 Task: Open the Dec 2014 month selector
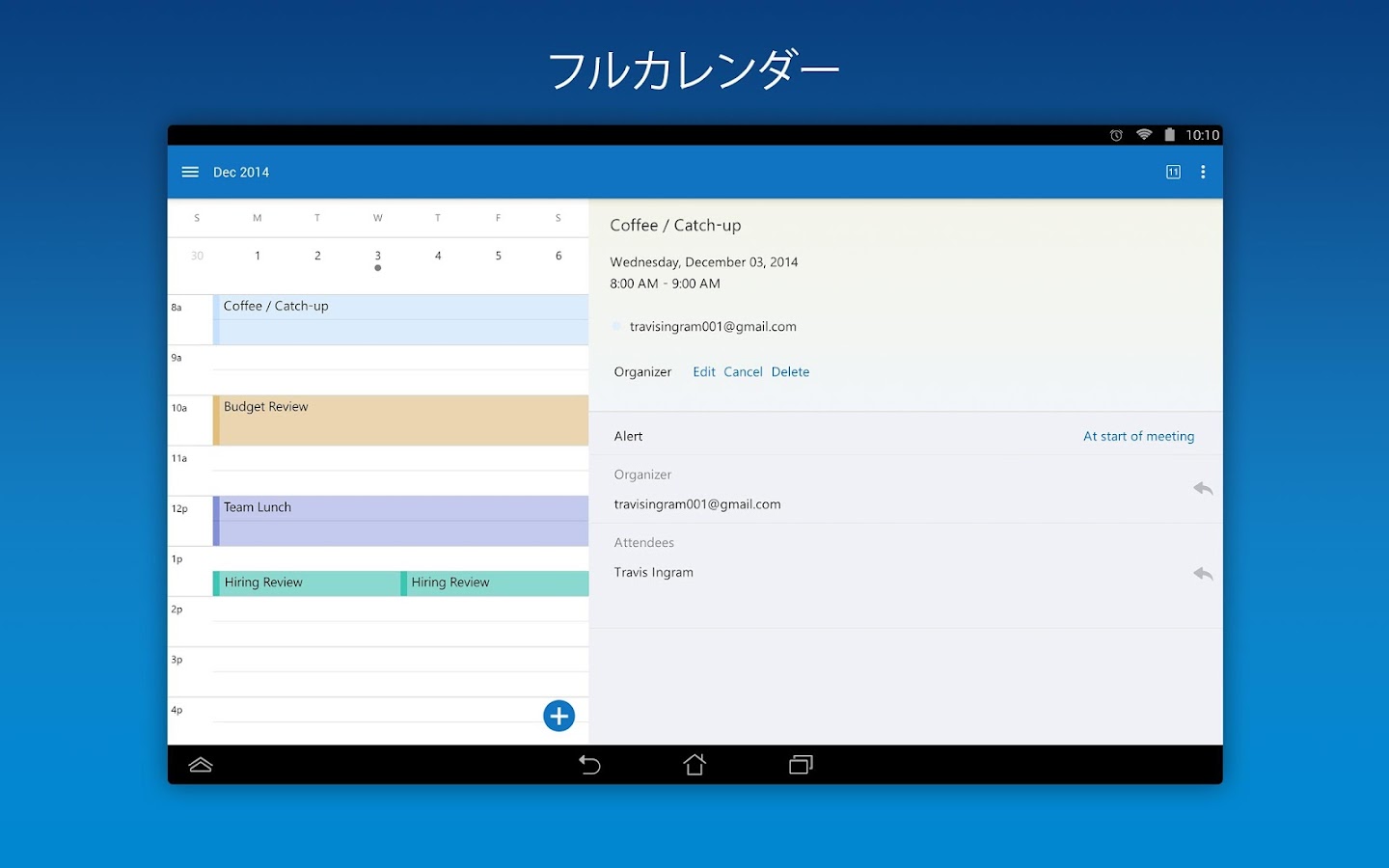coord(240,172)
